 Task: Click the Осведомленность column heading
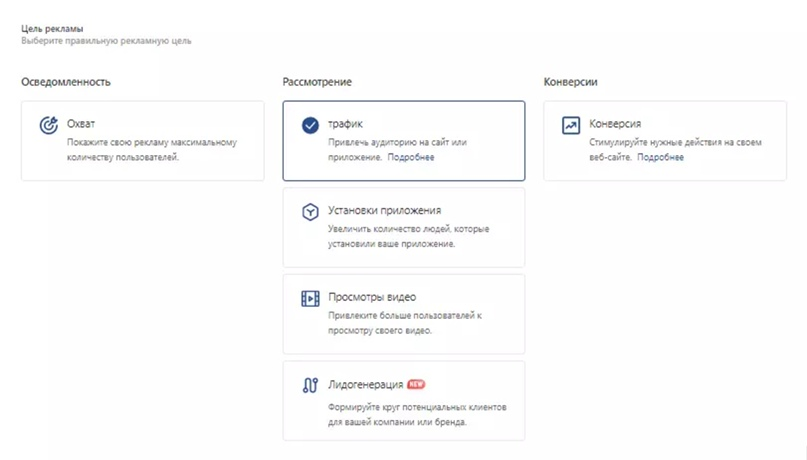click(x=66, y=82)
